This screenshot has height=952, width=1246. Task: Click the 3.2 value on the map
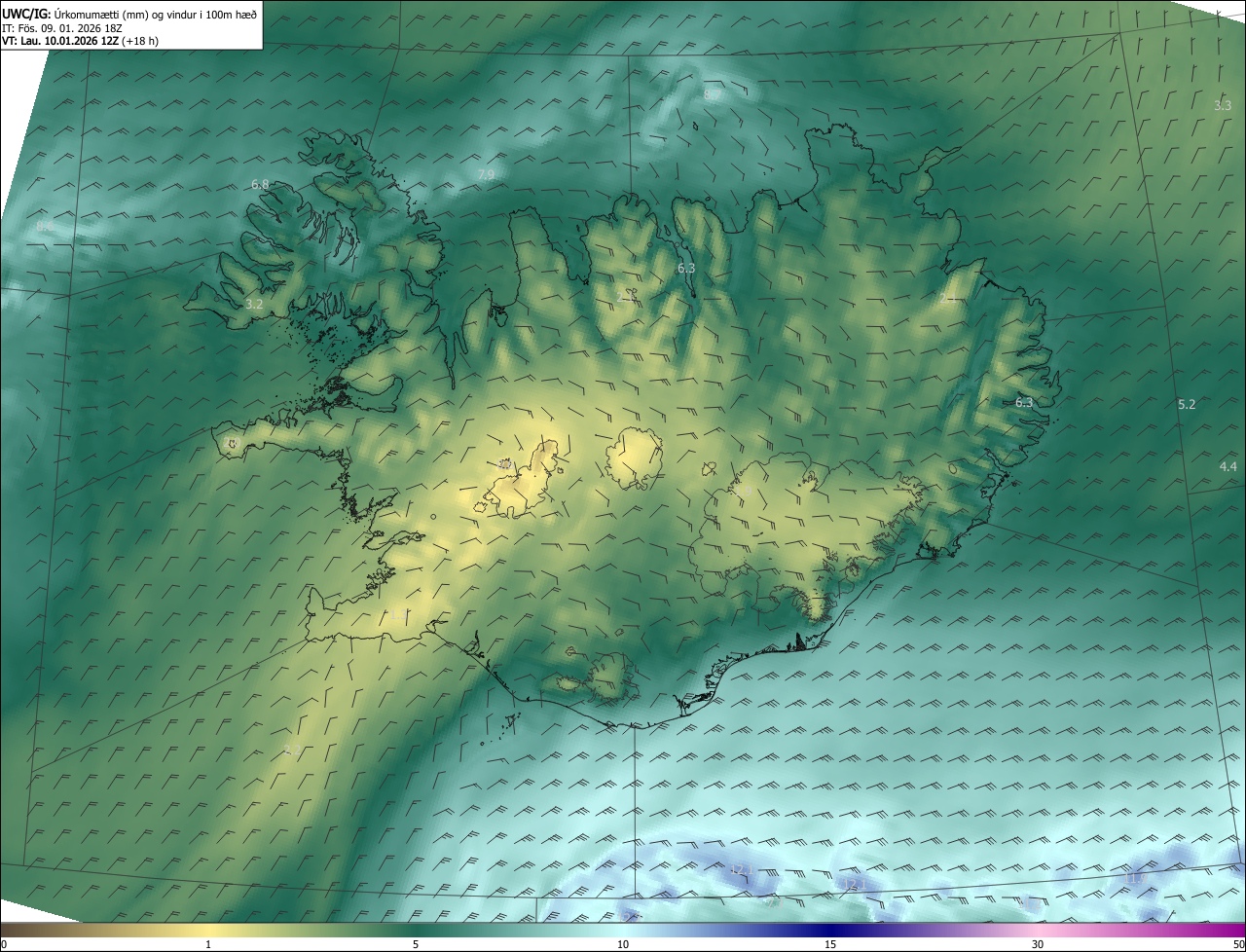click(x=254, y=304)
